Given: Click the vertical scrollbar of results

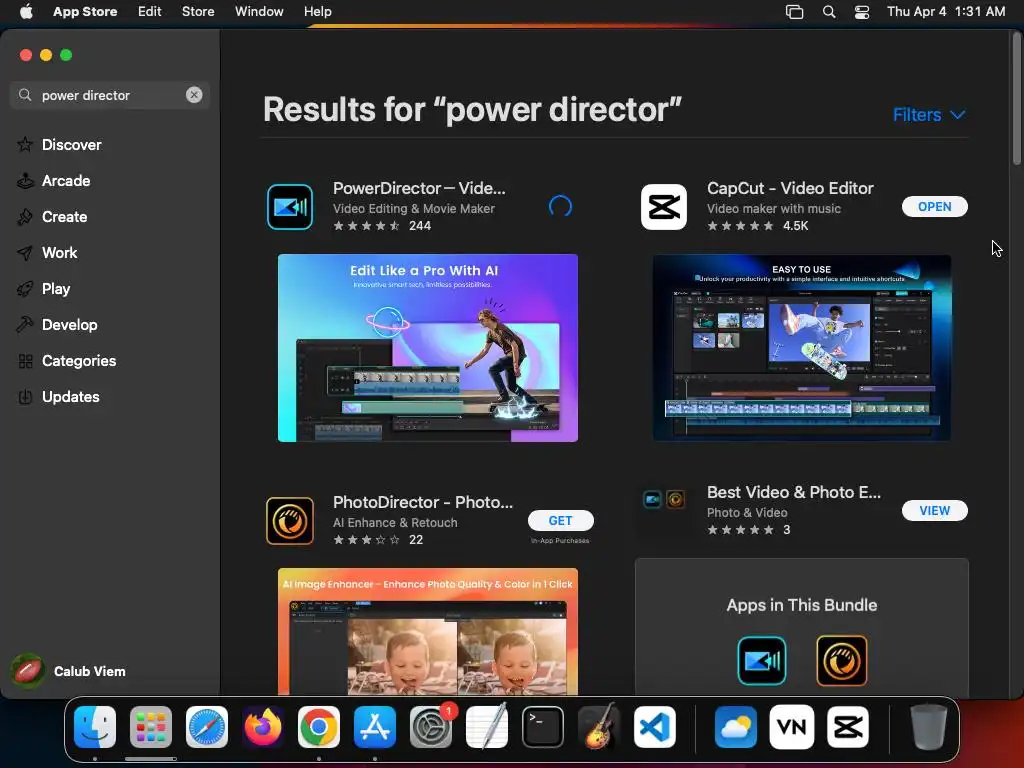Looking at the screenshot, I should point(1017,98).
